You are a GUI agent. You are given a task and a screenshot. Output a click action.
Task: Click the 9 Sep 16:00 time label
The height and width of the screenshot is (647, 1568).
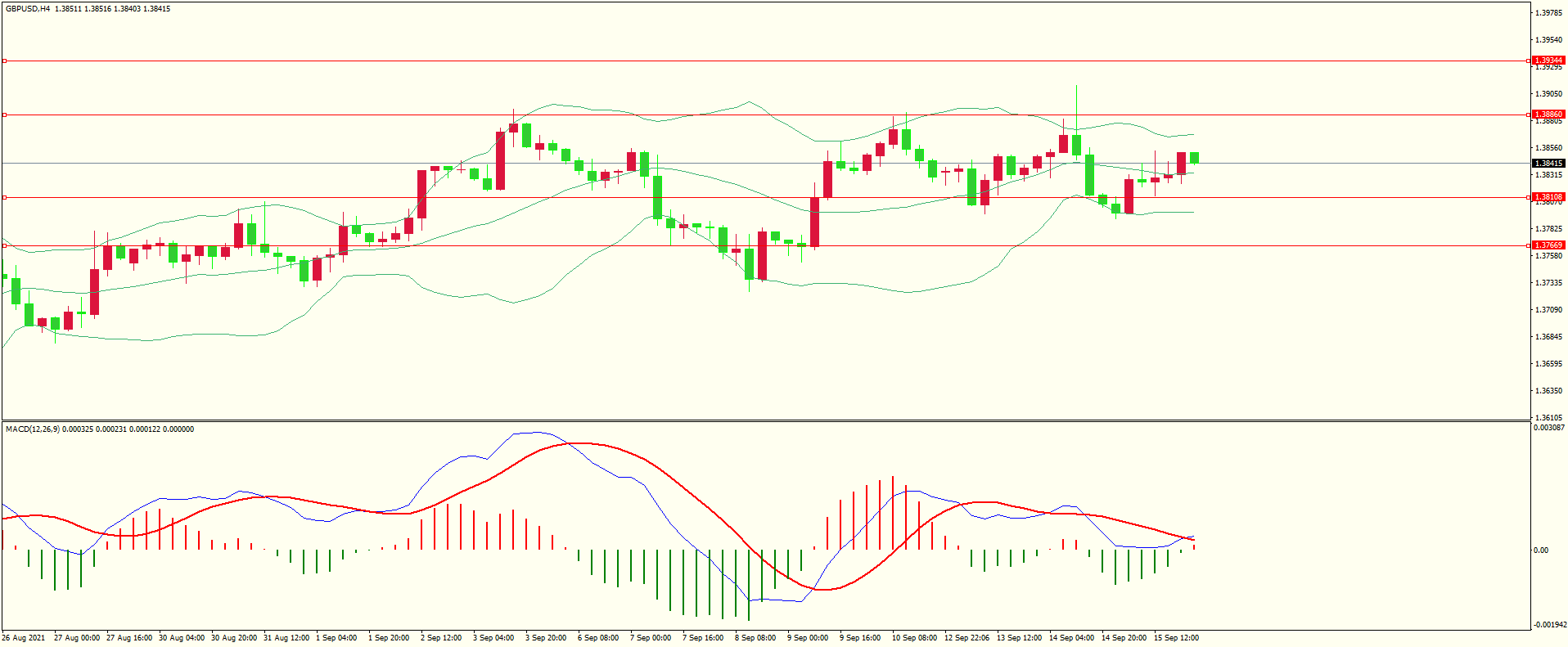pos(860,638)
